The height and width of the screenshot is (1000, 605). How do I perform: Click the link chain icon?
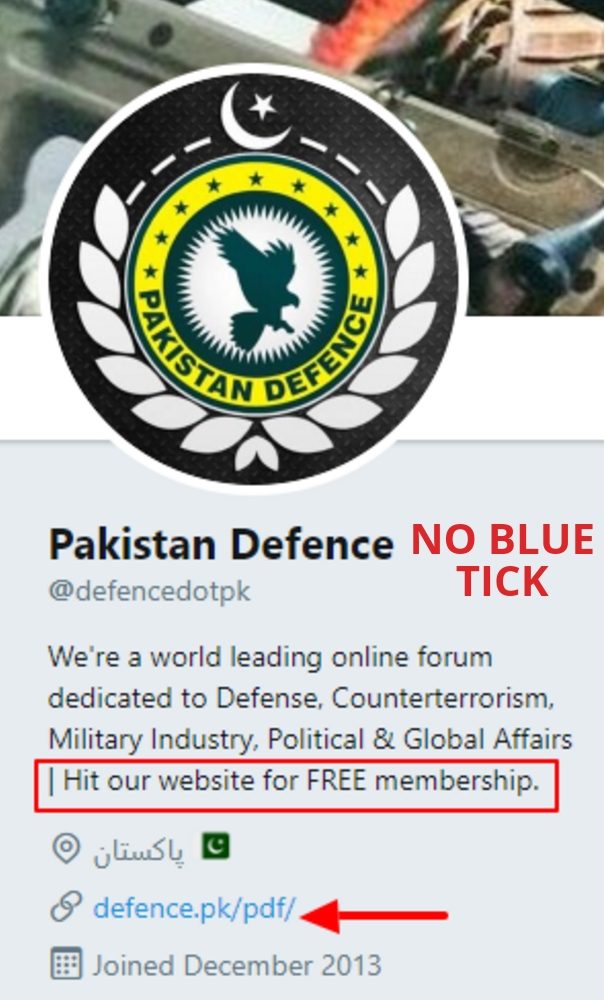66,907
